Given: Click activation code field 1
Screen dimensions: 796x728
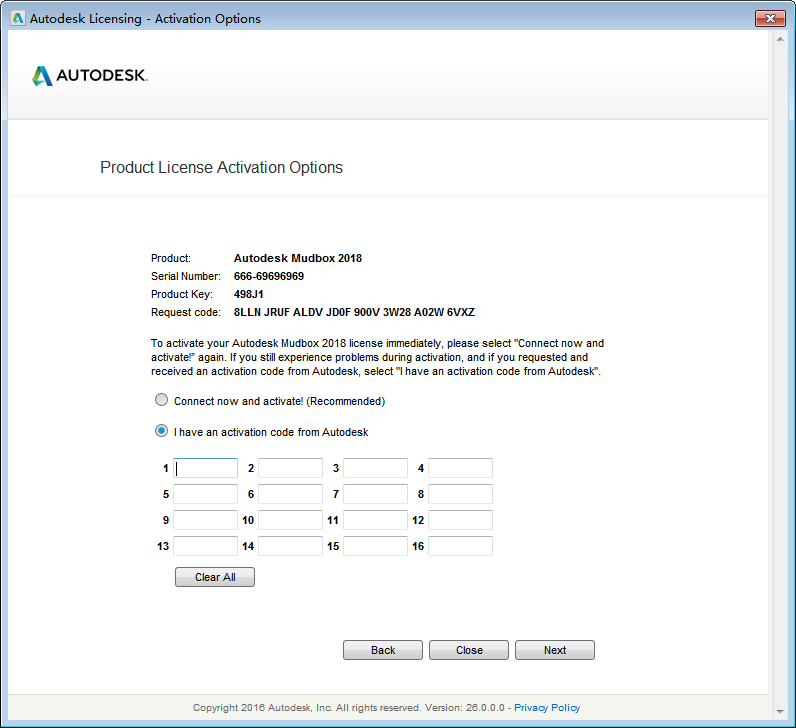Looking at the screenshot, I should pyautogui.click(x=205, y=468).
